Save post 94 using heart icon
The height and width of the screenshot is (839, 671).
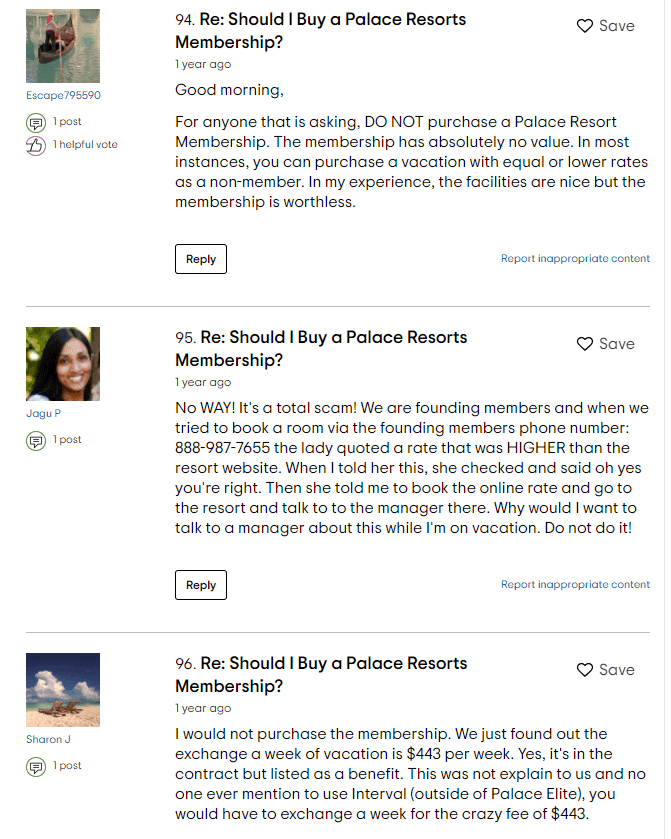click(585, 26)
